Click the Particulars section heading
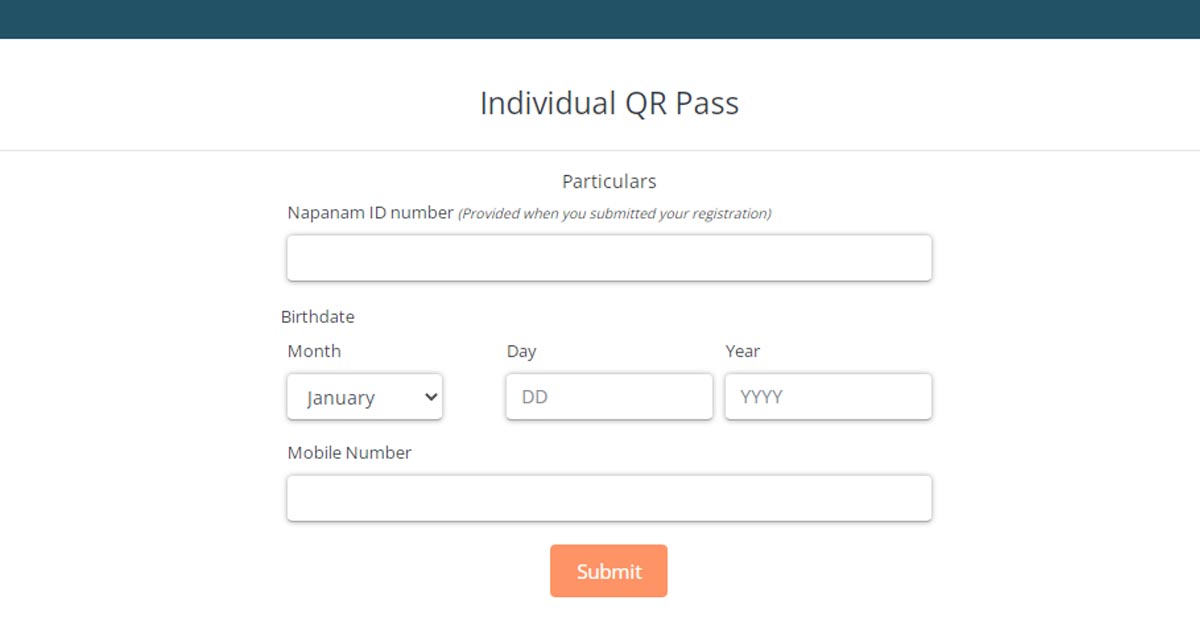Viewport: 1200px width, 628px height. pyautogui.click(x=608, y=181)
